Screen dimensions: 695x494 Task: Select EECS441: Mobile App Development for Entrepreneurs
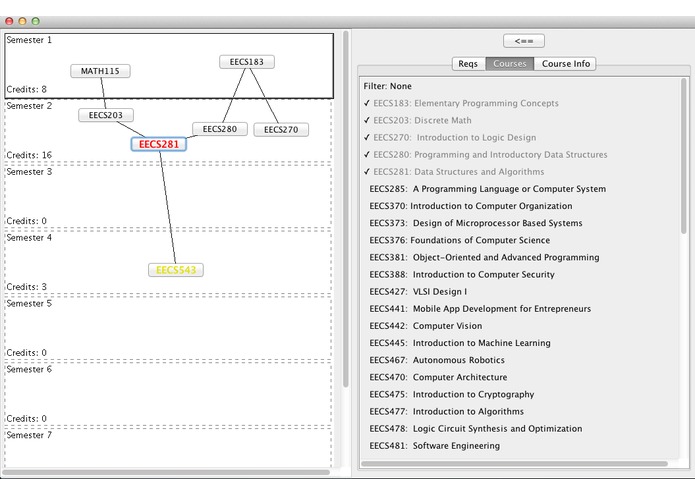480,309
